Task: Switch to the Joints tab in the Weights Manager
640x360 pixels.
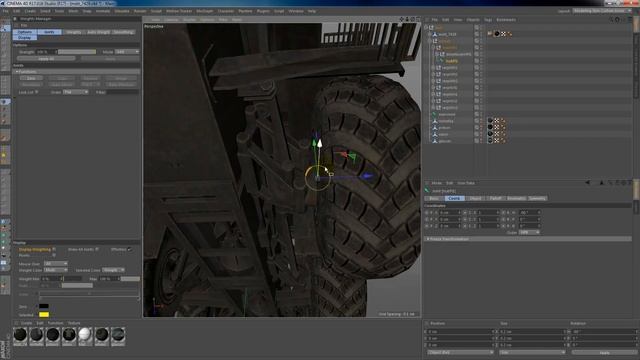Action: click(49, 32)
